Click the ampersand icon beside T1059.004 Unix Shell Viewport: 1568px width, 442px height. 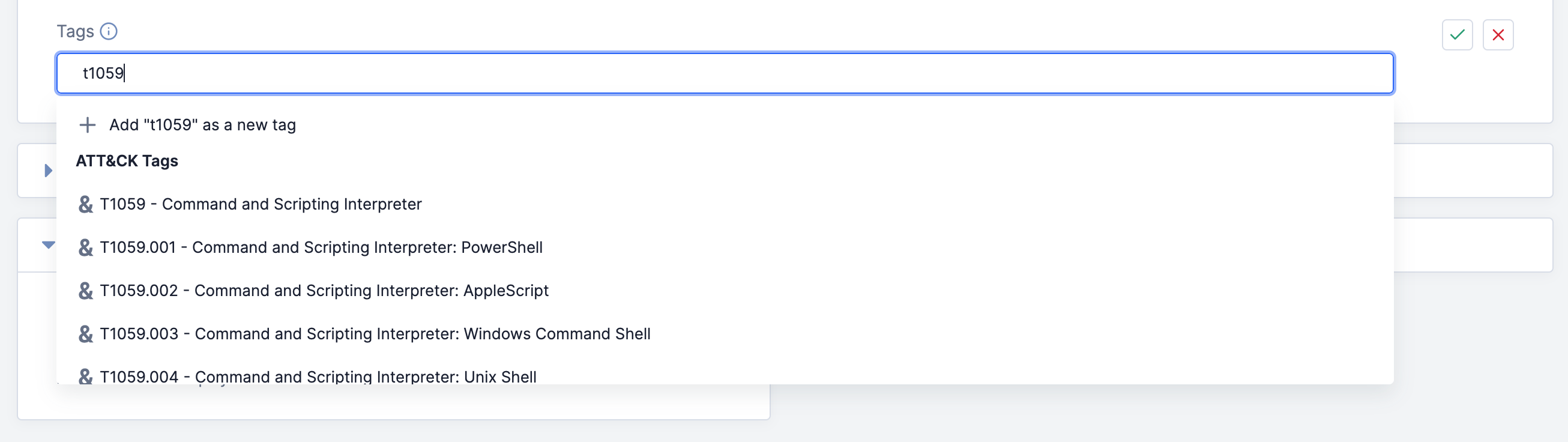(86, 377)
